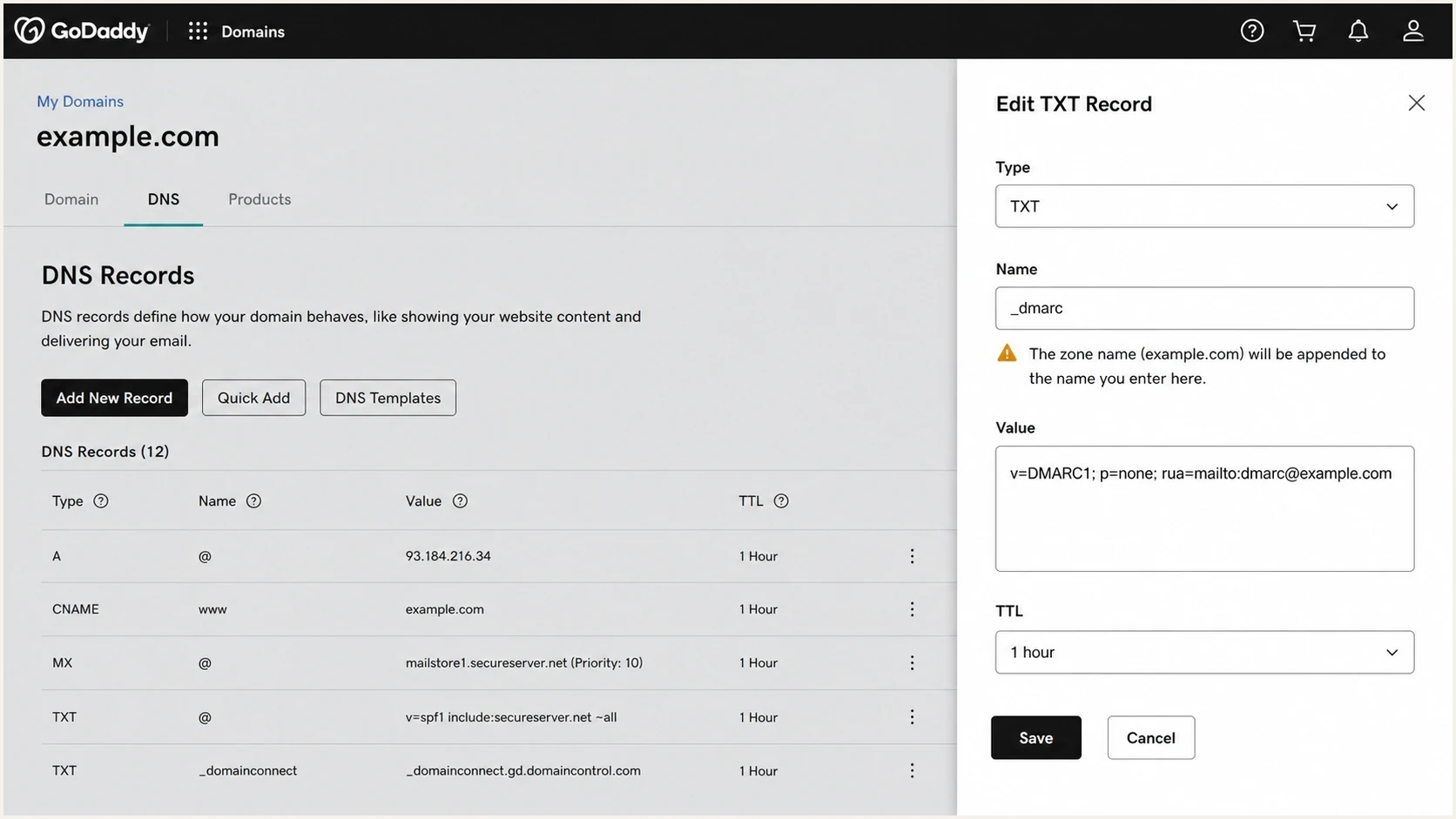Click the example.com domain heading

coord(128,137)
